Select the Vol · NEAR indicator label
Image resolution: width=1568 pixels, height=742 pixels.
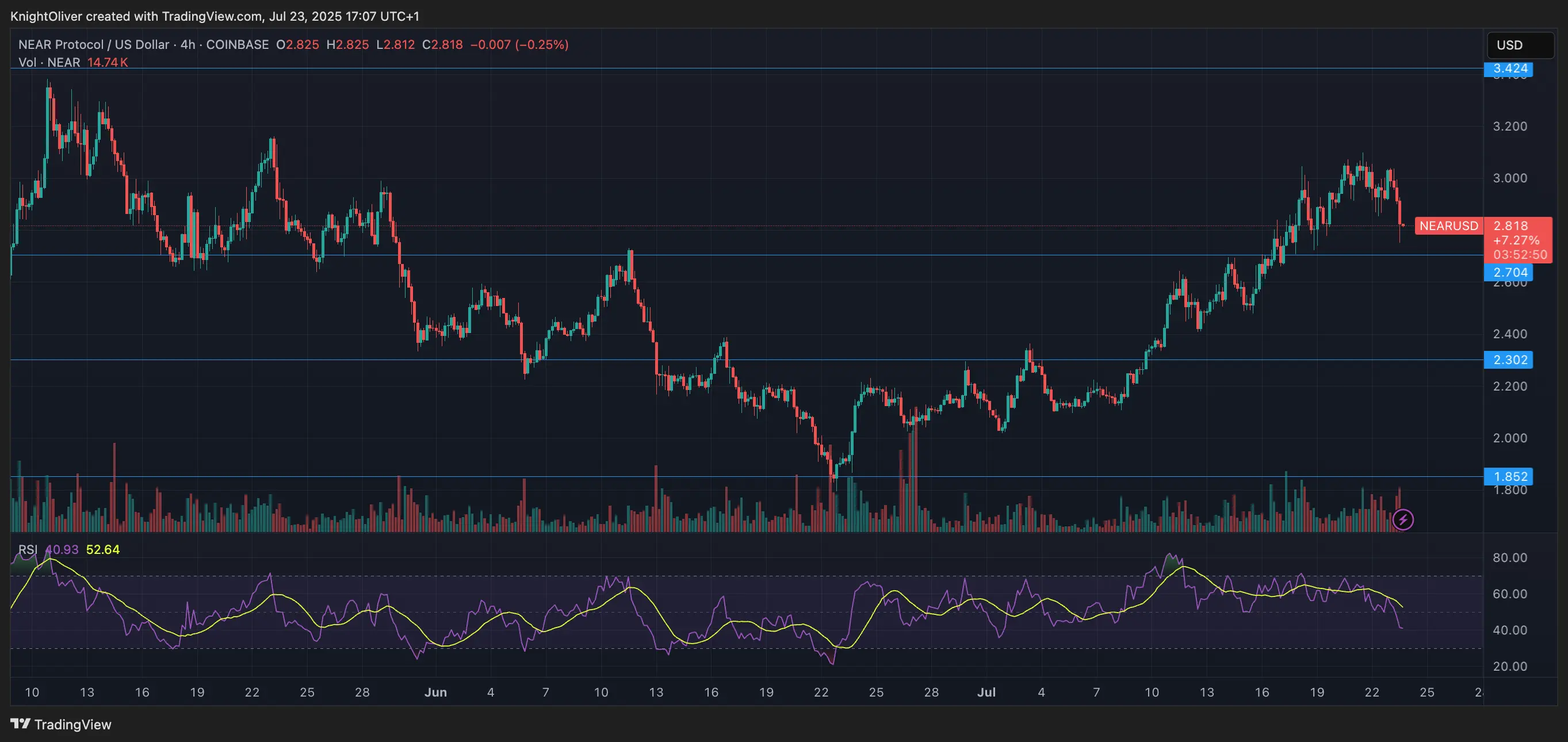tap(49, 62)
